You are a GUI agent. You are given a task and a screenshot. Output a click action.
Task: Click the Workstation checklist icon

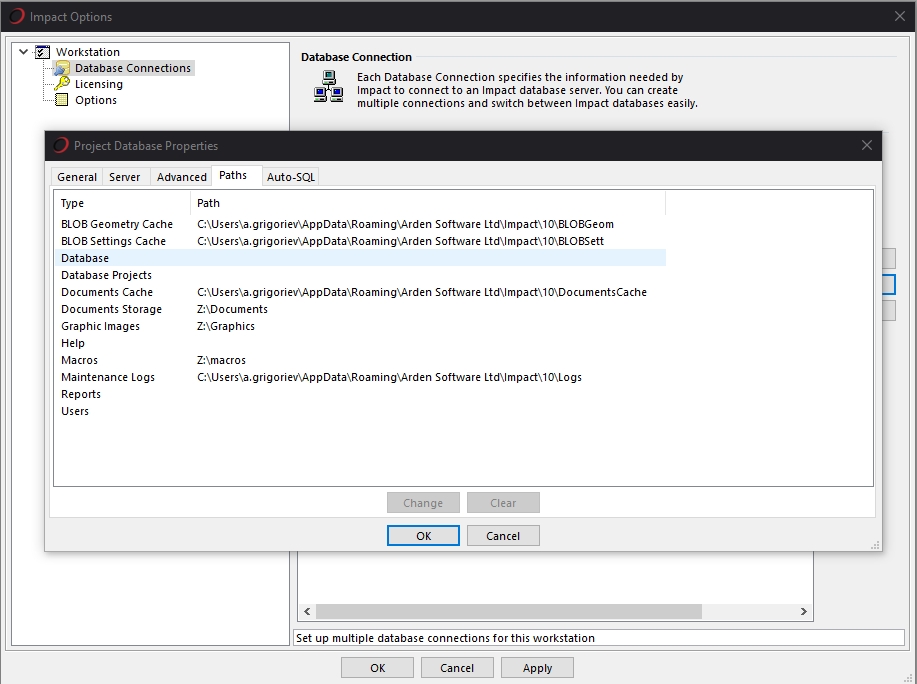point(42,52)
